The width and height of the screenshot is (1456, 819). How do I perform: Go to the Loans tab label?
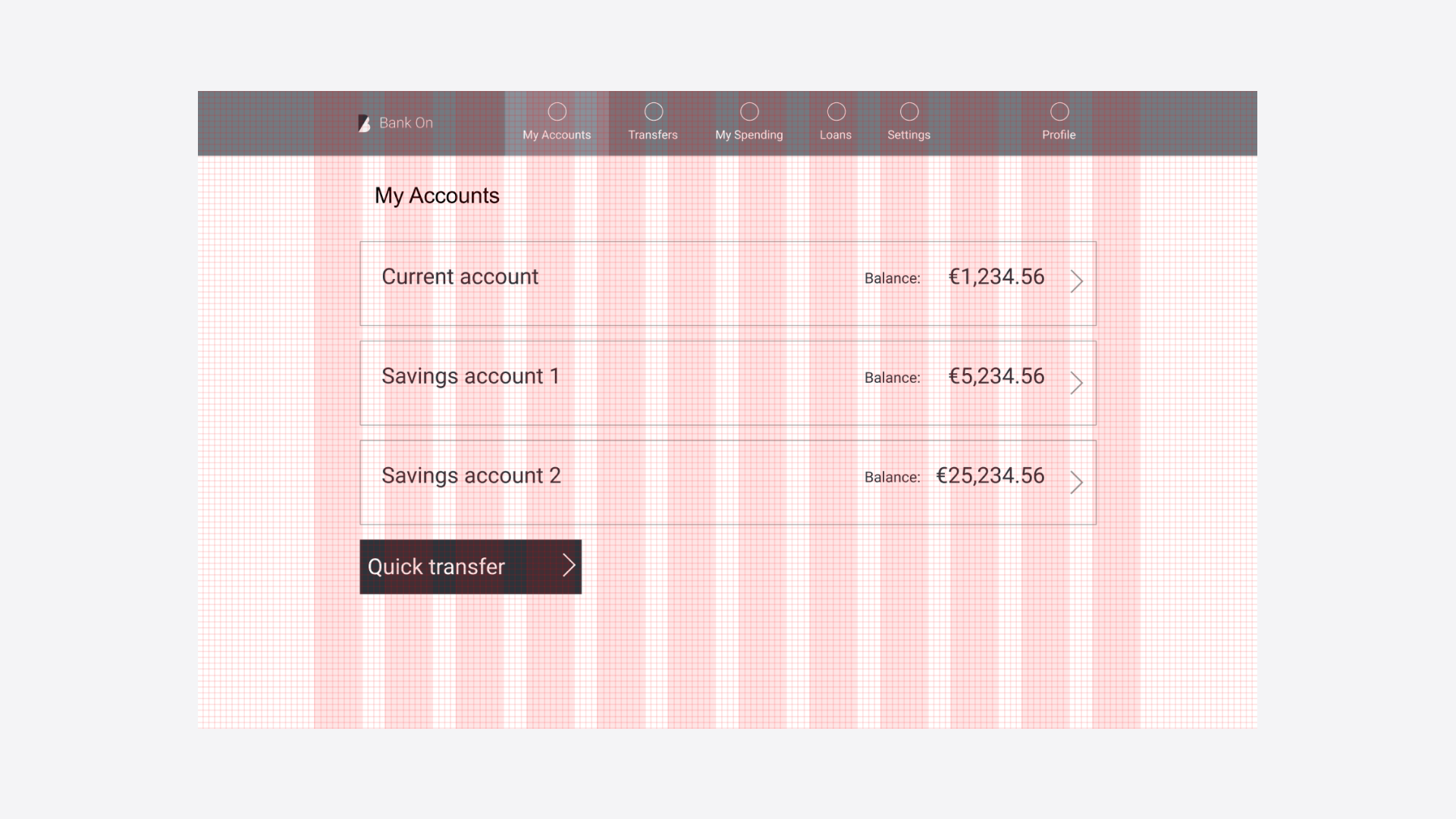click(836, 135)
